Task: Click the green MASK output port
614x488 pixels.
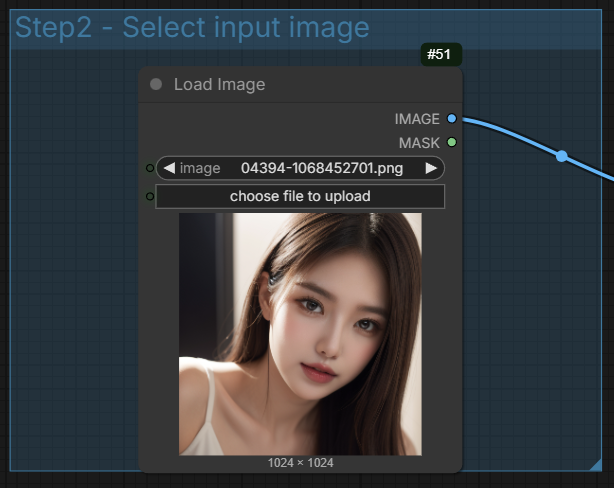Action: coord(452,143)
